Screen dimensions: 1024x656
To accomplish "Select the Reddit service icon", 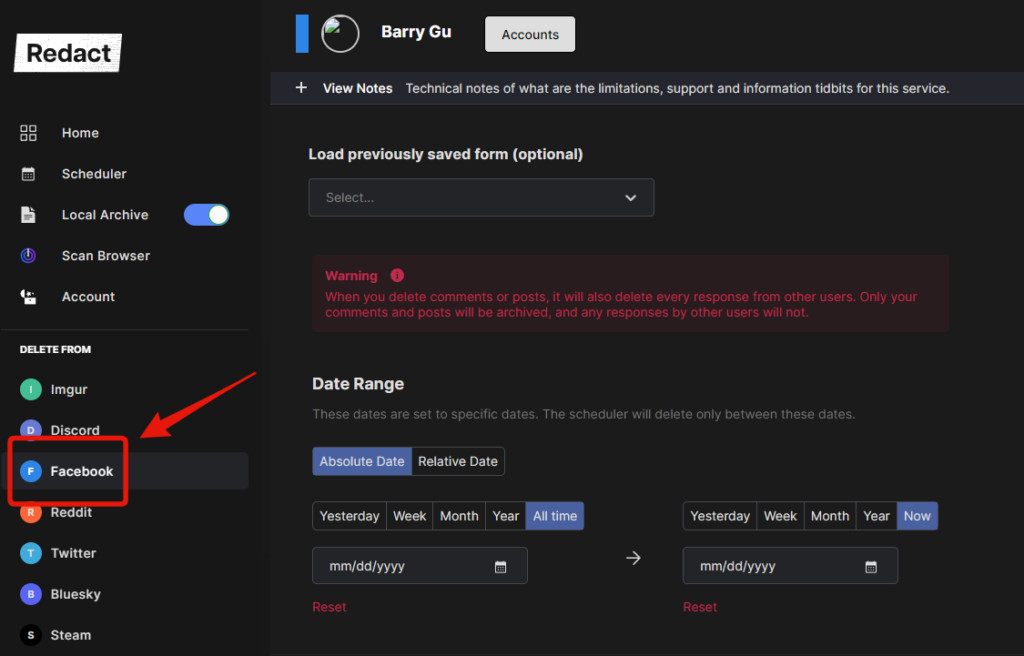I will 31,512.
